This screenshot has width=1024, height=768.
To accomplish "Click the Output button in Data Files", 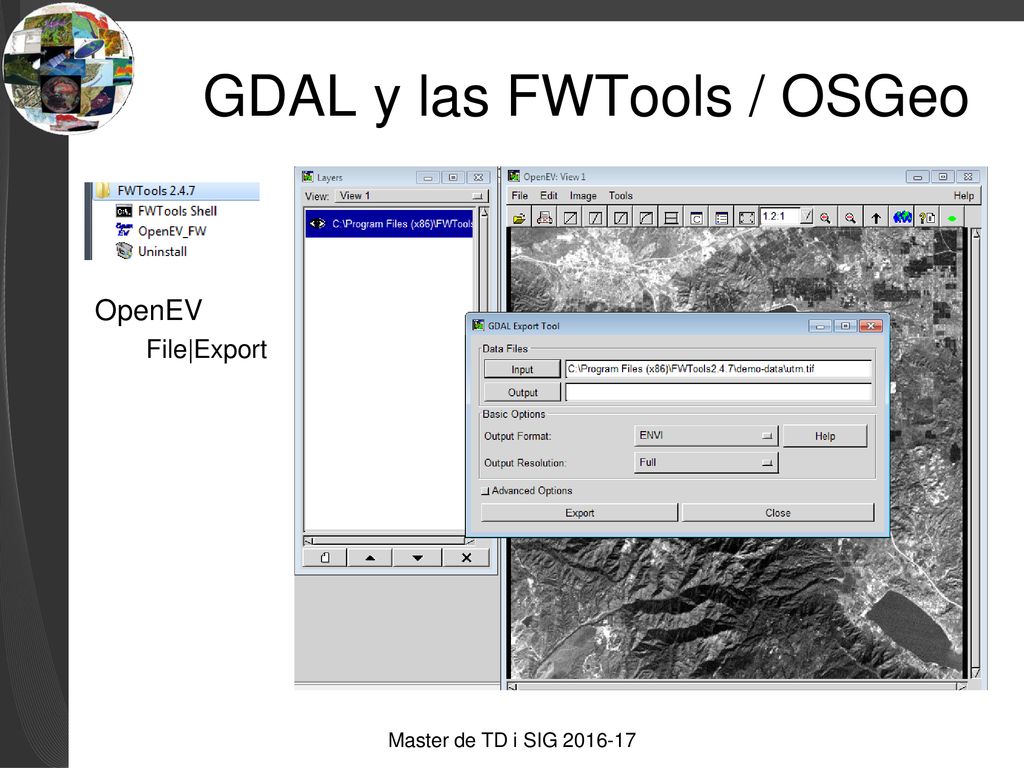I will 522,392.
